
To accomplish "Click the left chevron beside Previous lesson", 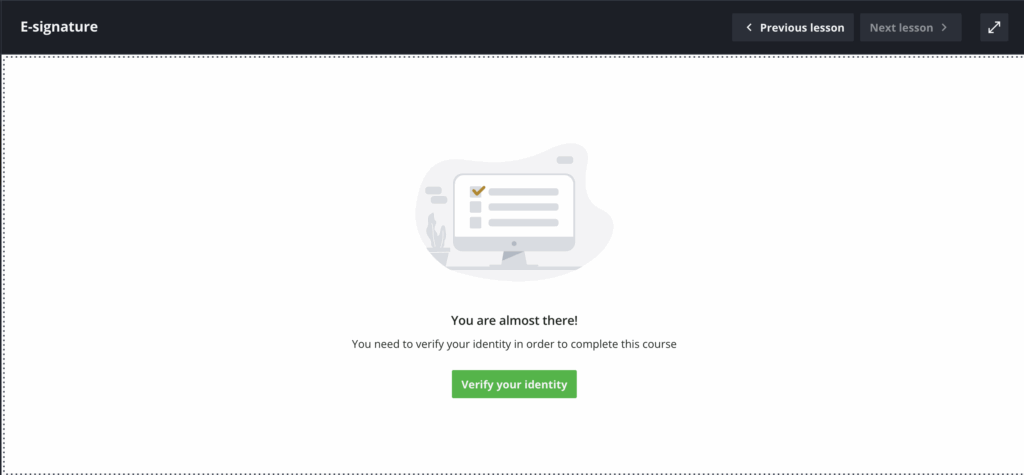I will point(749,27).
